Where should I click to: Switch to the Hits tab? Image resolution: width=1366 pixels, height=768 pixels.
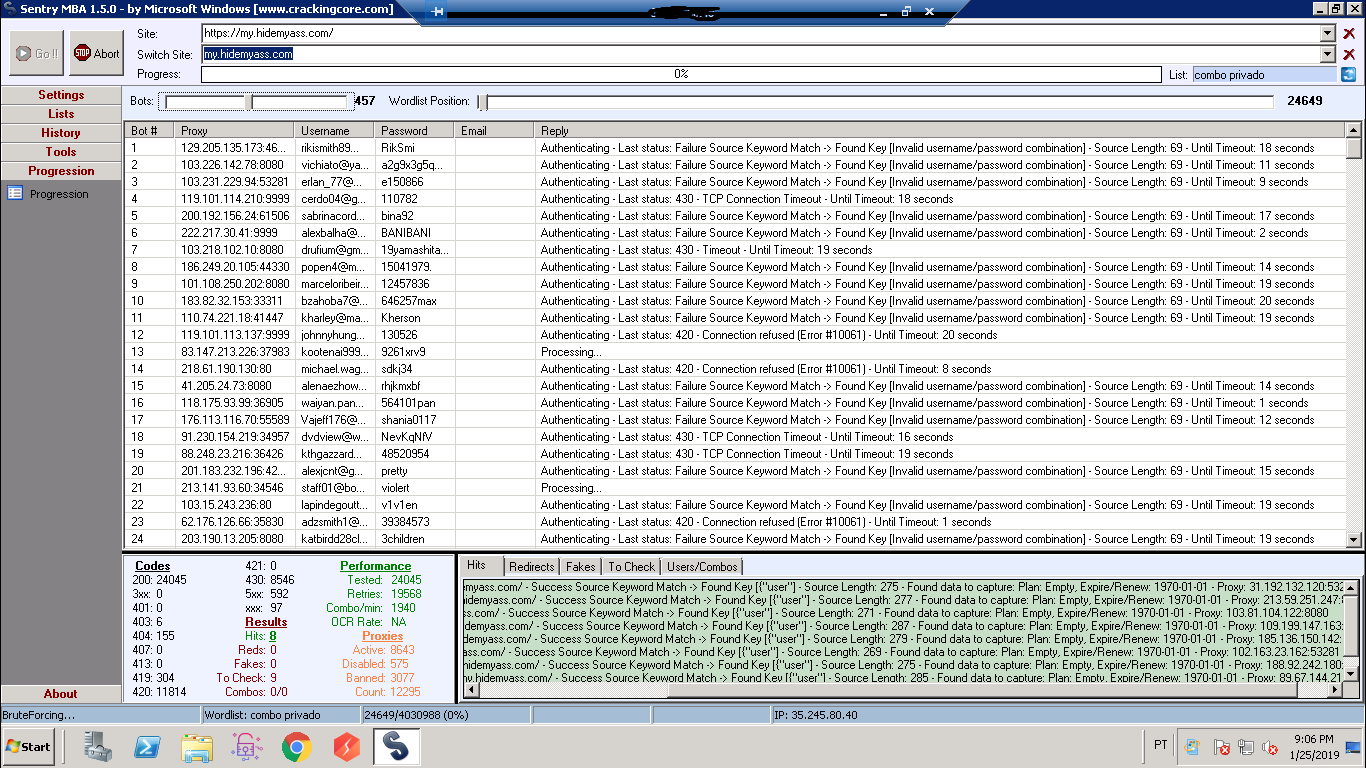click(x=477, y=566)
